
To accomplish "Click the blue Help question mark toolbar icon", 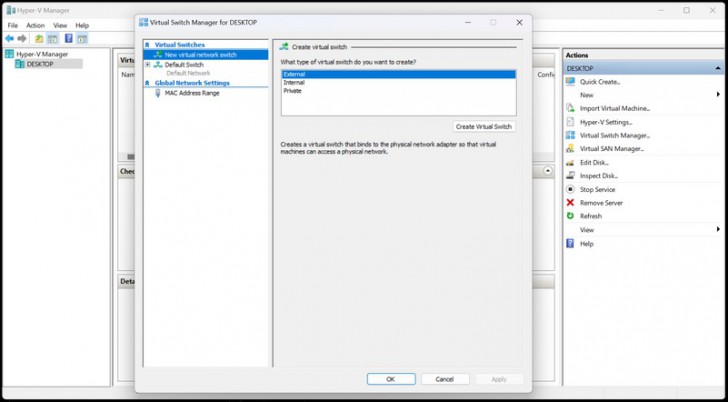I will click(x=69, y=39).
